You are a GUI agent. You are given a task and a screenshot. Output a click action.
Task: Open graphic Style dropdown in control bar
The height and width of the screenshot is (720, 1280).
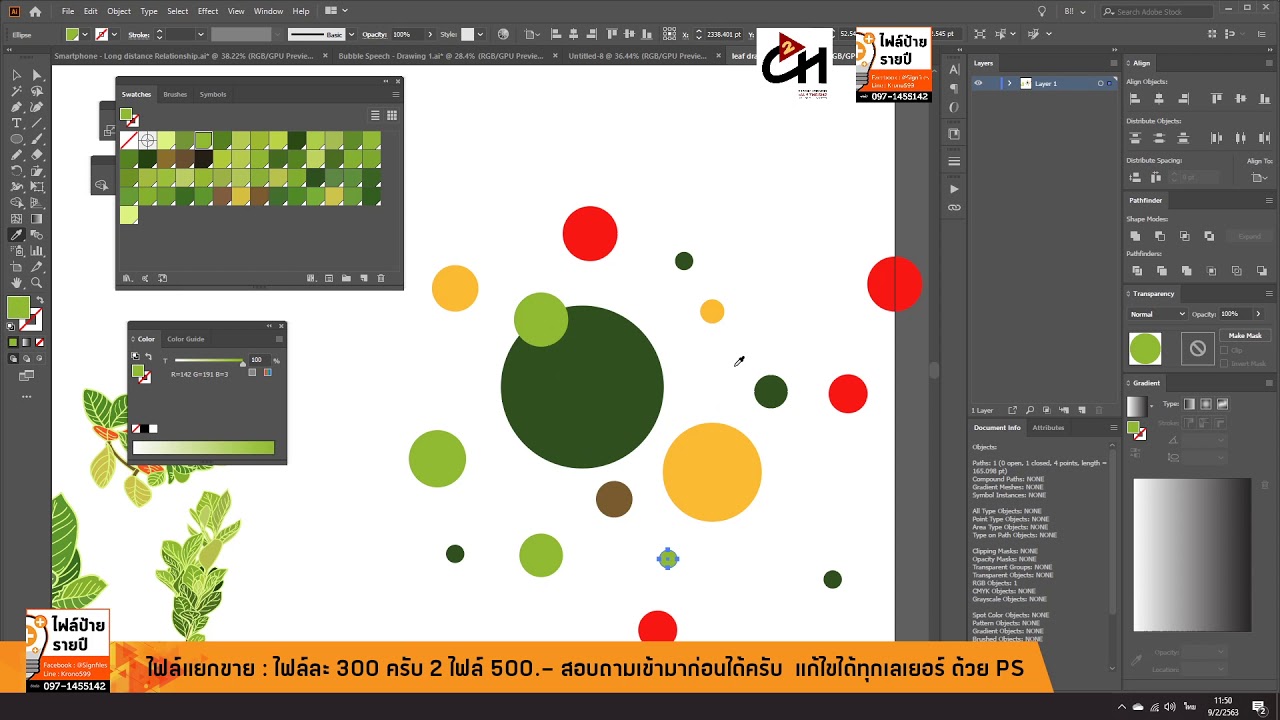click(481, 34)
